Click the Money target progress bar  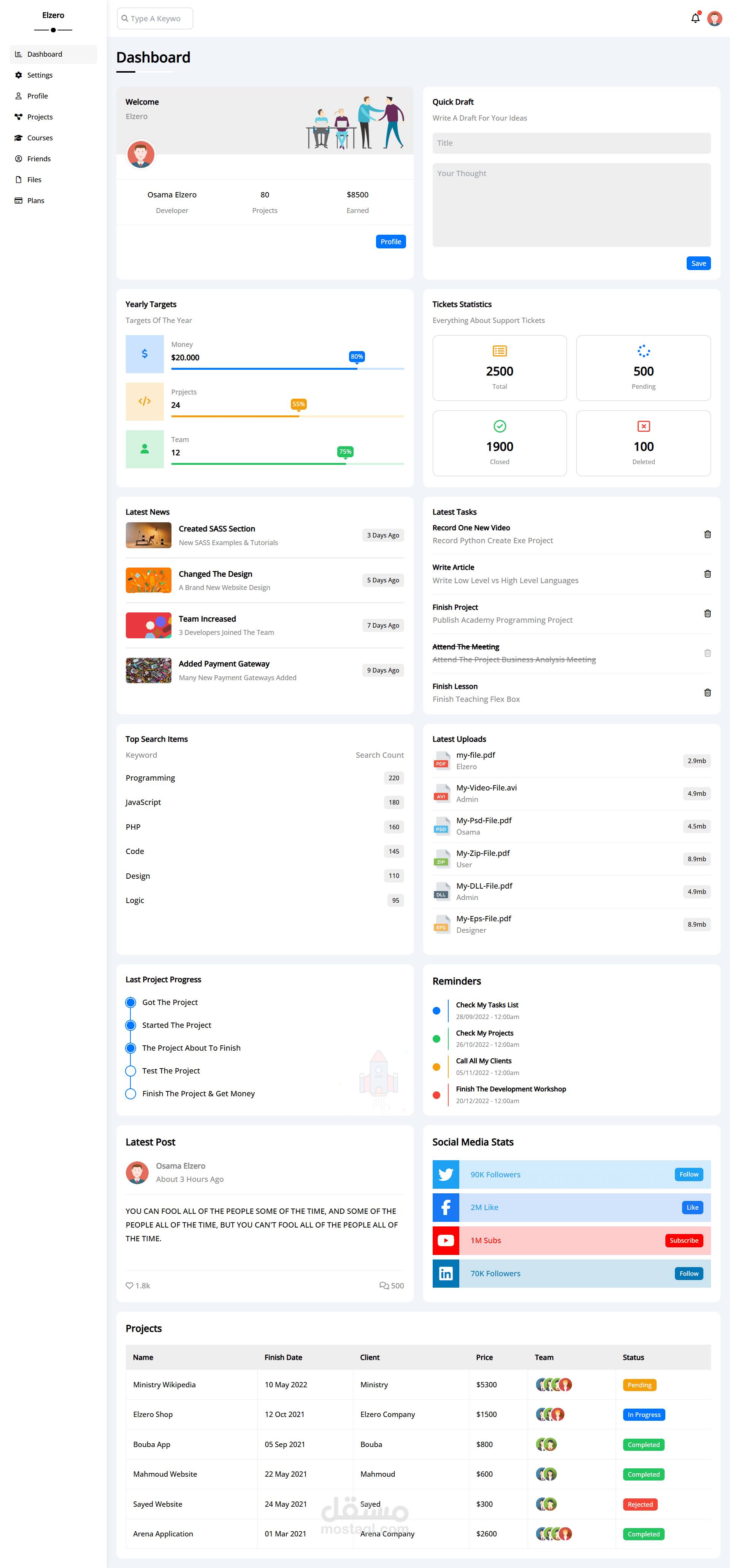tap(287, 369)
